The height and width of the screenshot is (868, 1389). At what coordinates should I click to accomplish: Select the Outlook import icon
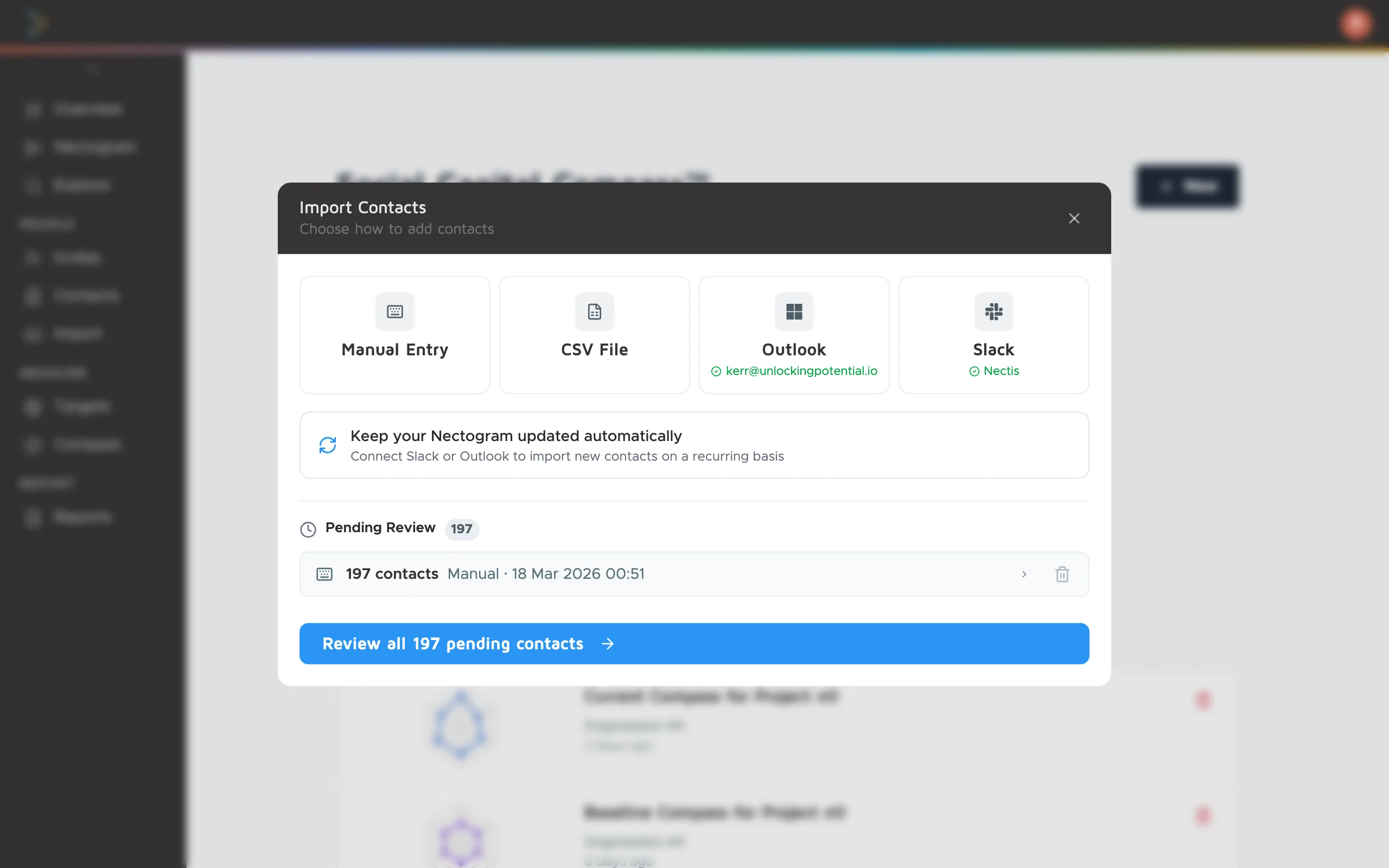point(793,312)
